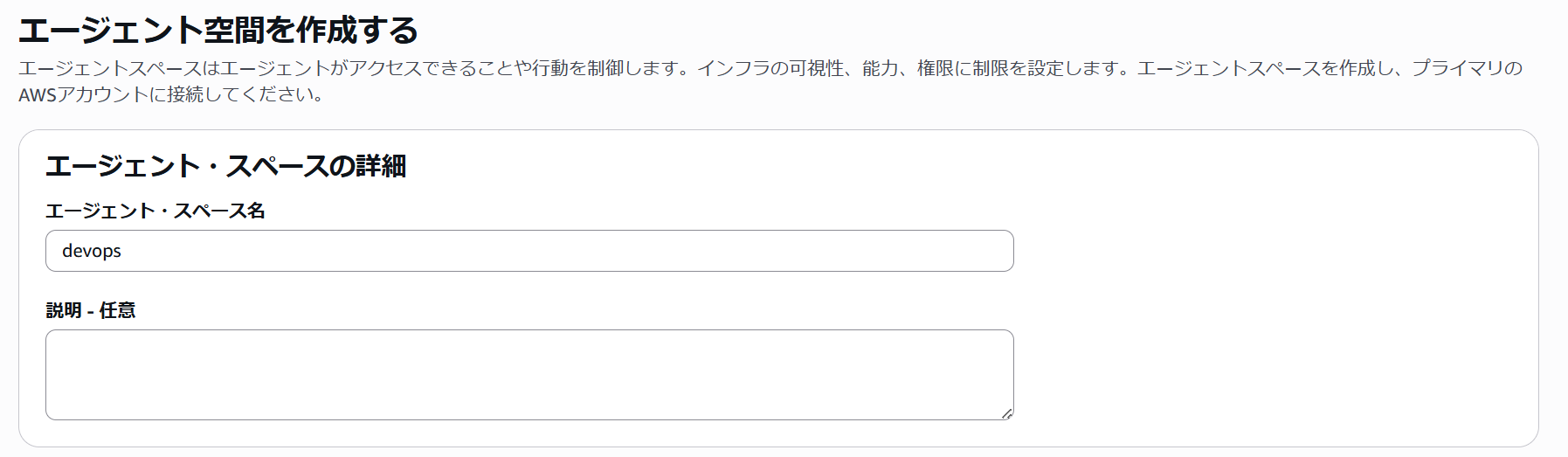Click the devops text in name field
Screen dimensions: 1568x457
point(92,252)
